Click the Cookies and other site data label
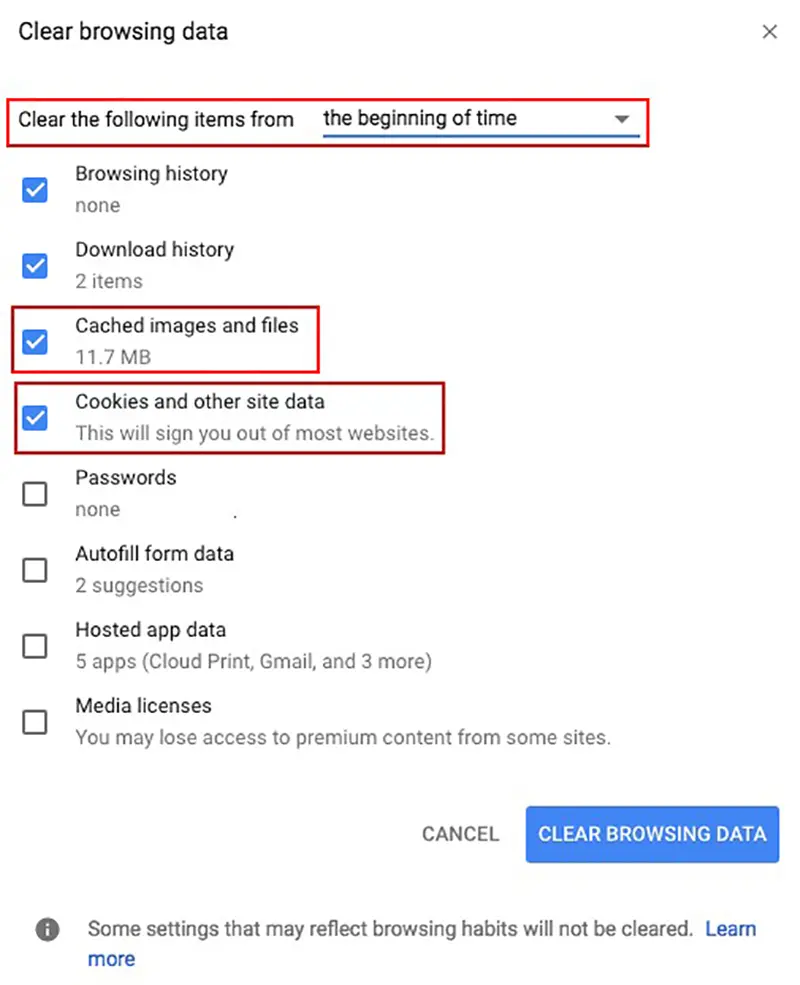 coord(200,402)
